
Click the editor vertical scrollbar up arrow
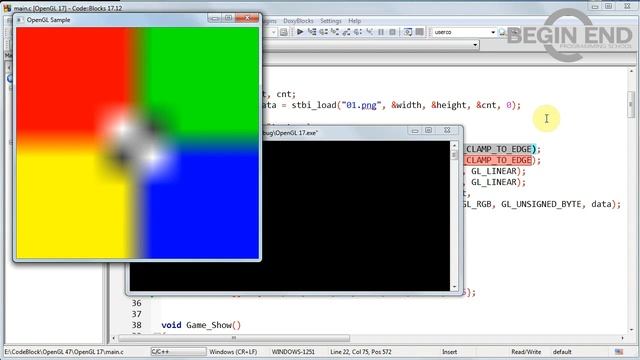[x=631, y=72]
